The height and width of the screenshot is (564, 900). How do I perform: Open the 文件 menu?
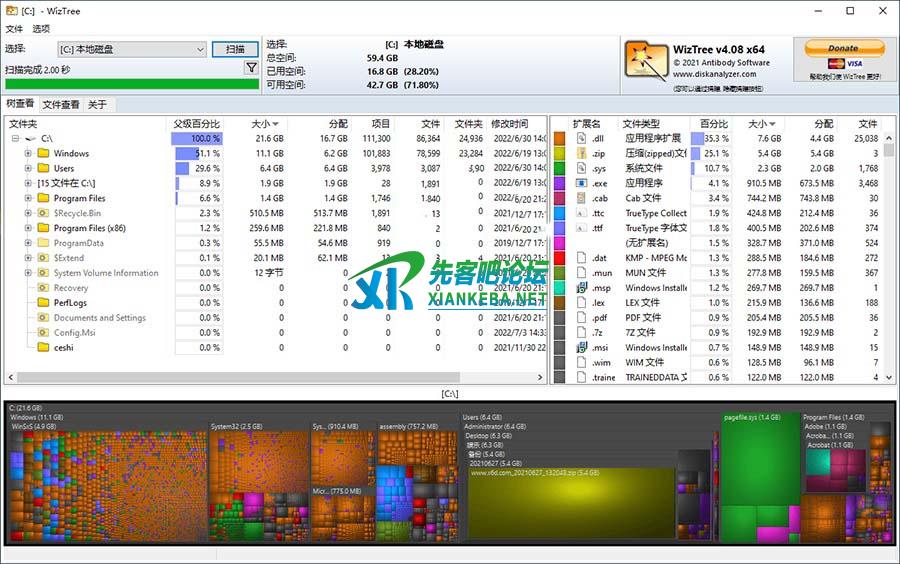[14, 29]
